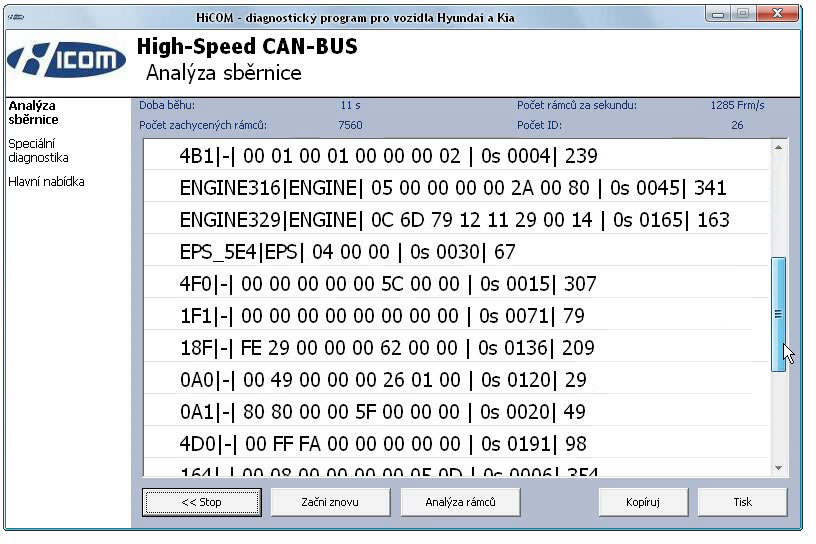Click the scroll down arrow of frame list
The width and height of the screenshot is (816, 544).
click(779, 467)
